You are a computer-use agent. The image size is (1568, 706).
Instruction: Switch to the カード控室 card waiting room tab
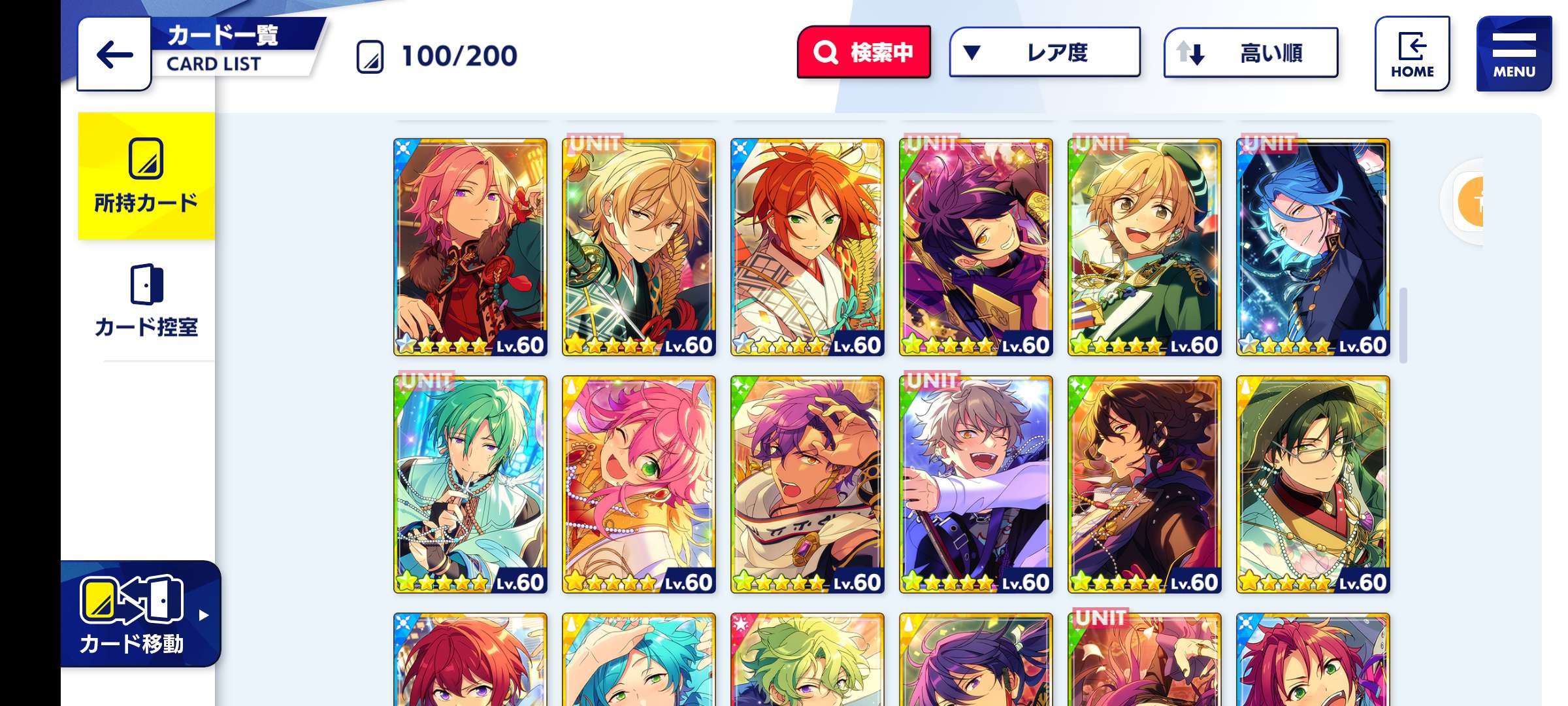(x=146, y=301)
